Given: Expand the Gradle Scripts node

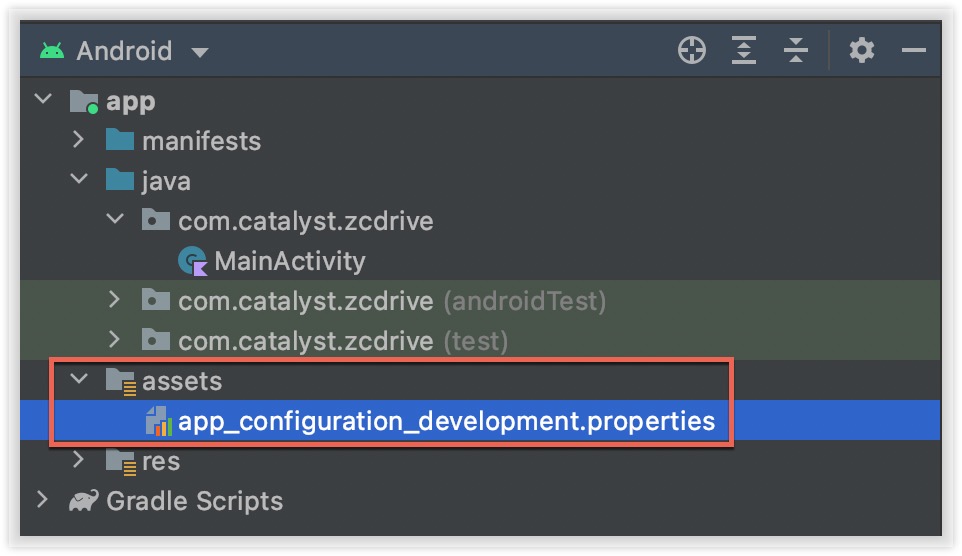Looking at the screenshot, I should [x=42, y=501].
